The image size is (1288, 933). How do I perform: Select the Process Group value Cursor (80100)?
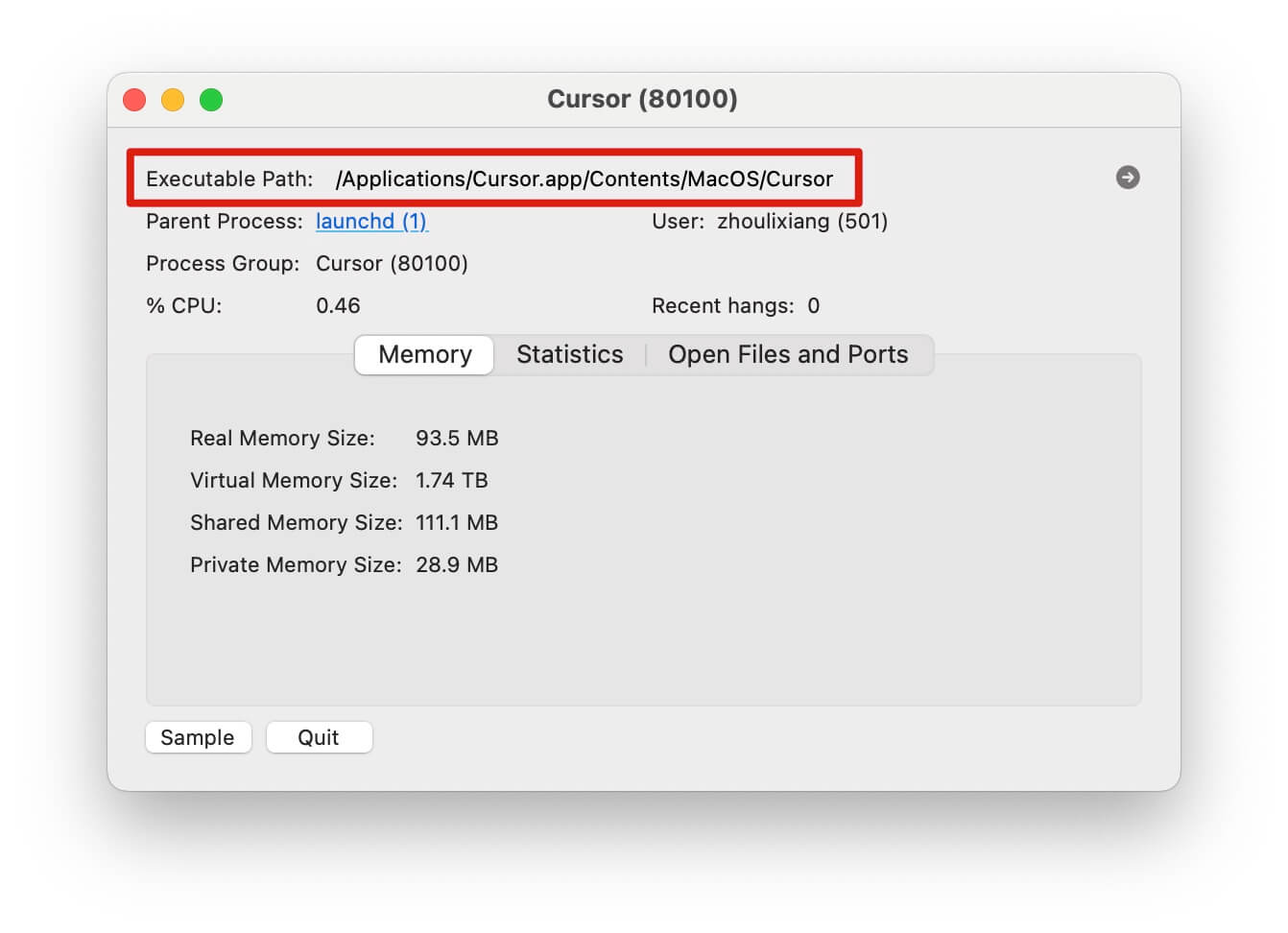[x=392, y=264]
